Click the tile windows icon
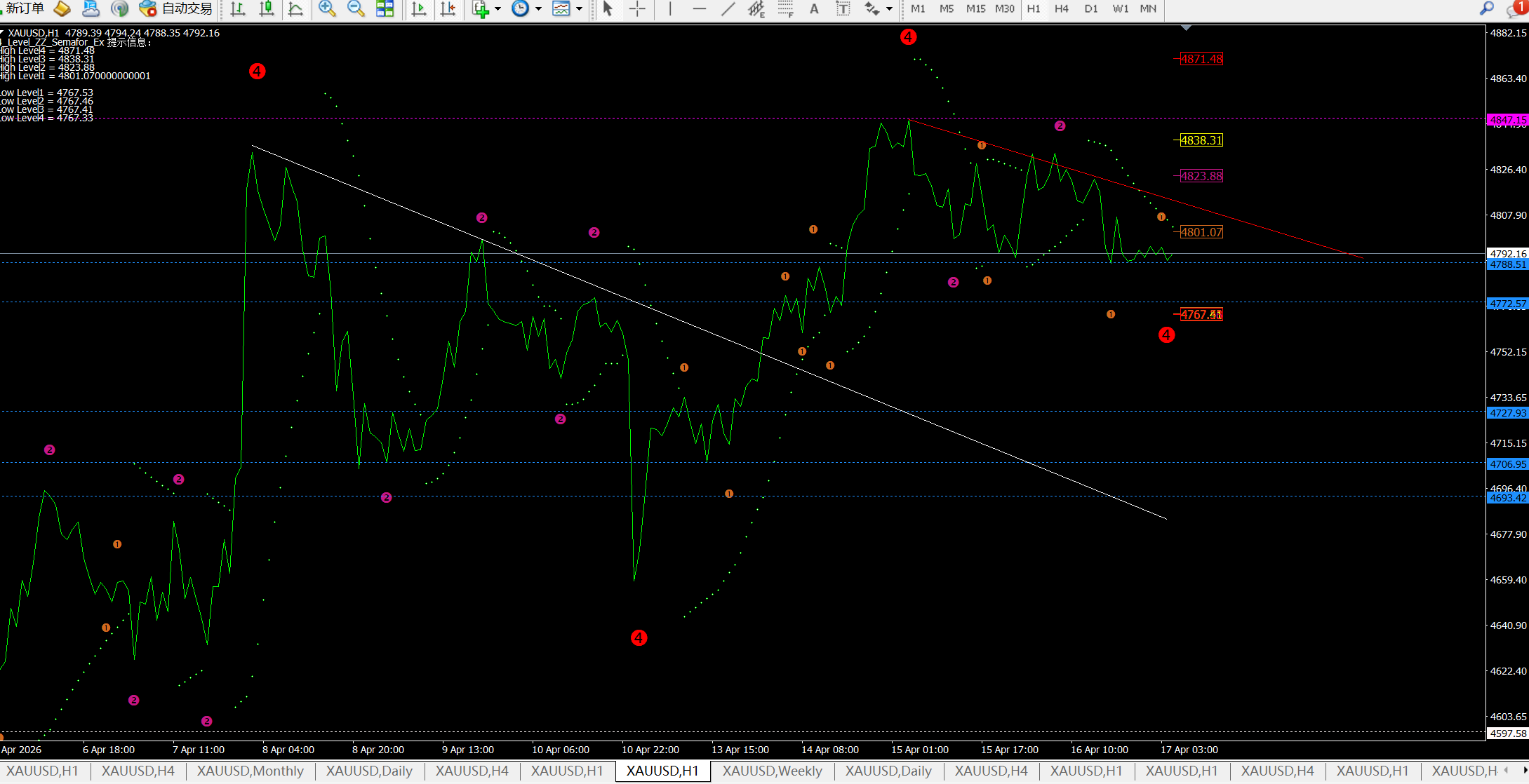1529x784 pixels. pyautogui.click(x=385, y=8)
